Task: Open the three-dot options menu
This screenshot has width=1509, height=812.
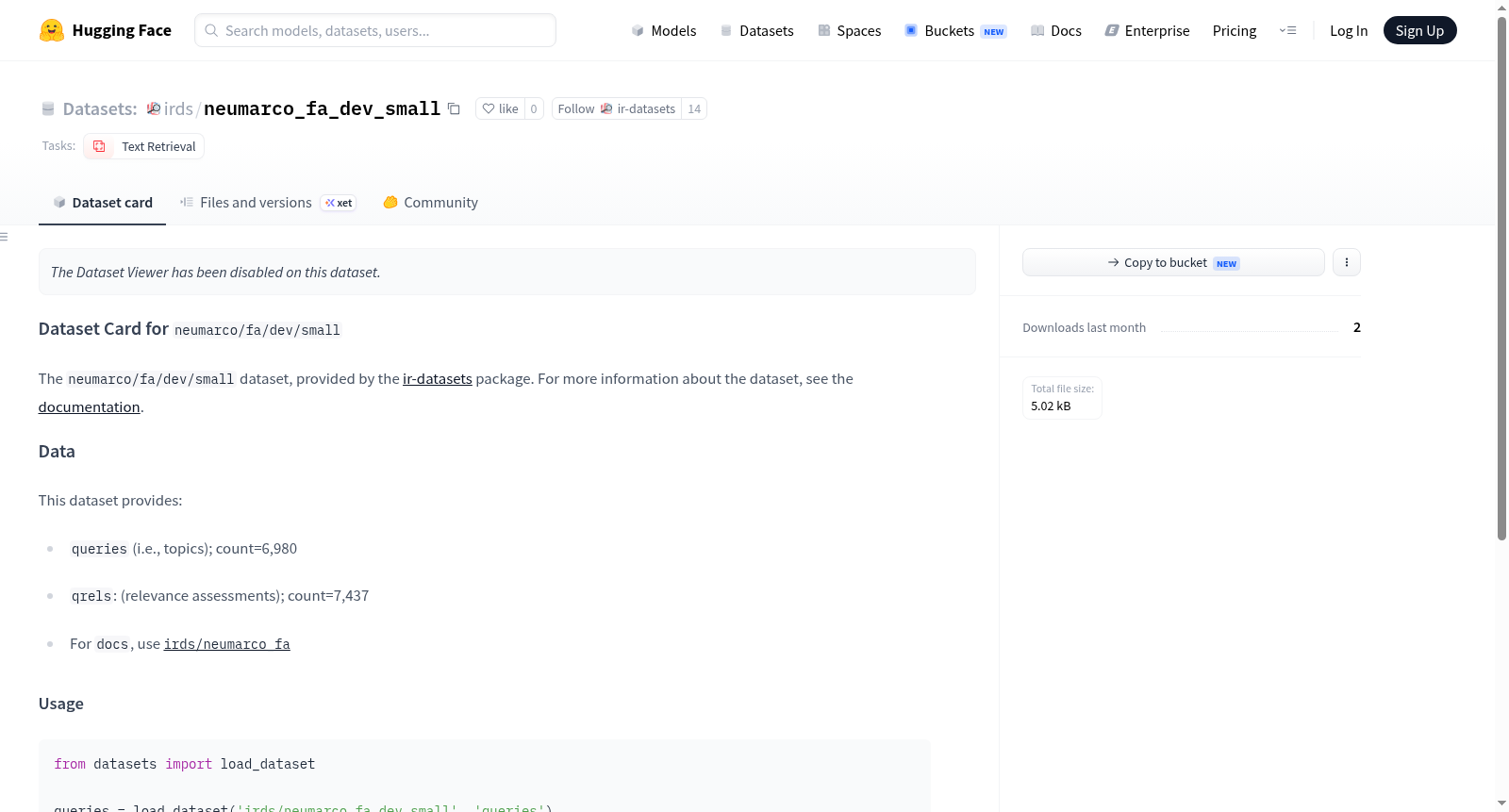Action: (1347, 262)
